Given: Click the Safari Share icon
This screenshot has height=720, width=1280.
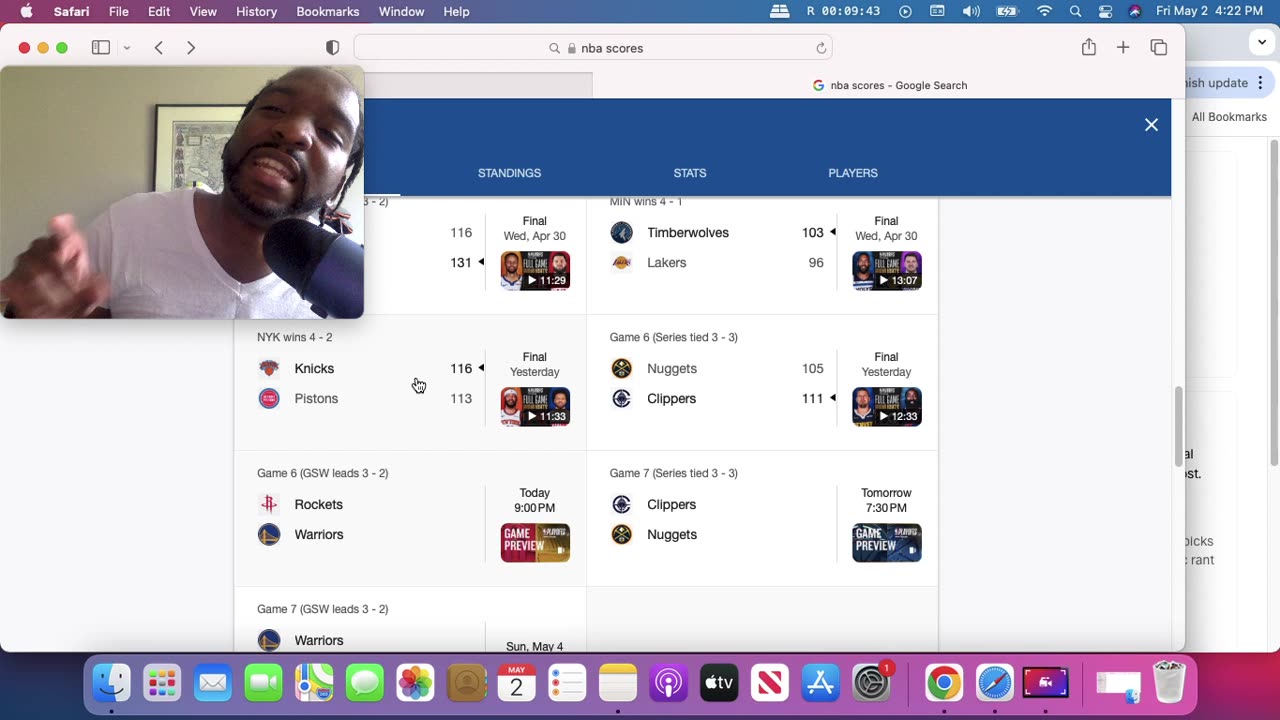Looking at the screenshot, I should pos(1089,47).
